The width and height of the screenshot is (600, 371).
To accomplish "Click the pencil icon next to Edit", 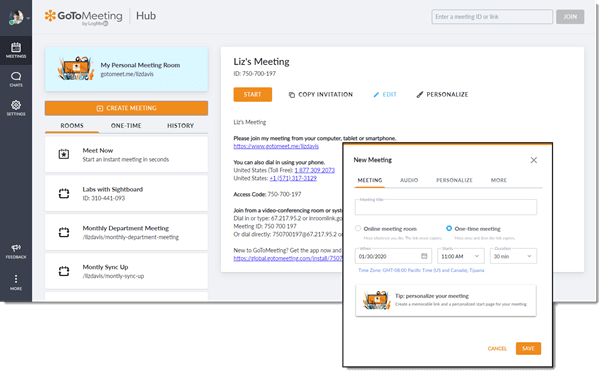I will (376, 94).
